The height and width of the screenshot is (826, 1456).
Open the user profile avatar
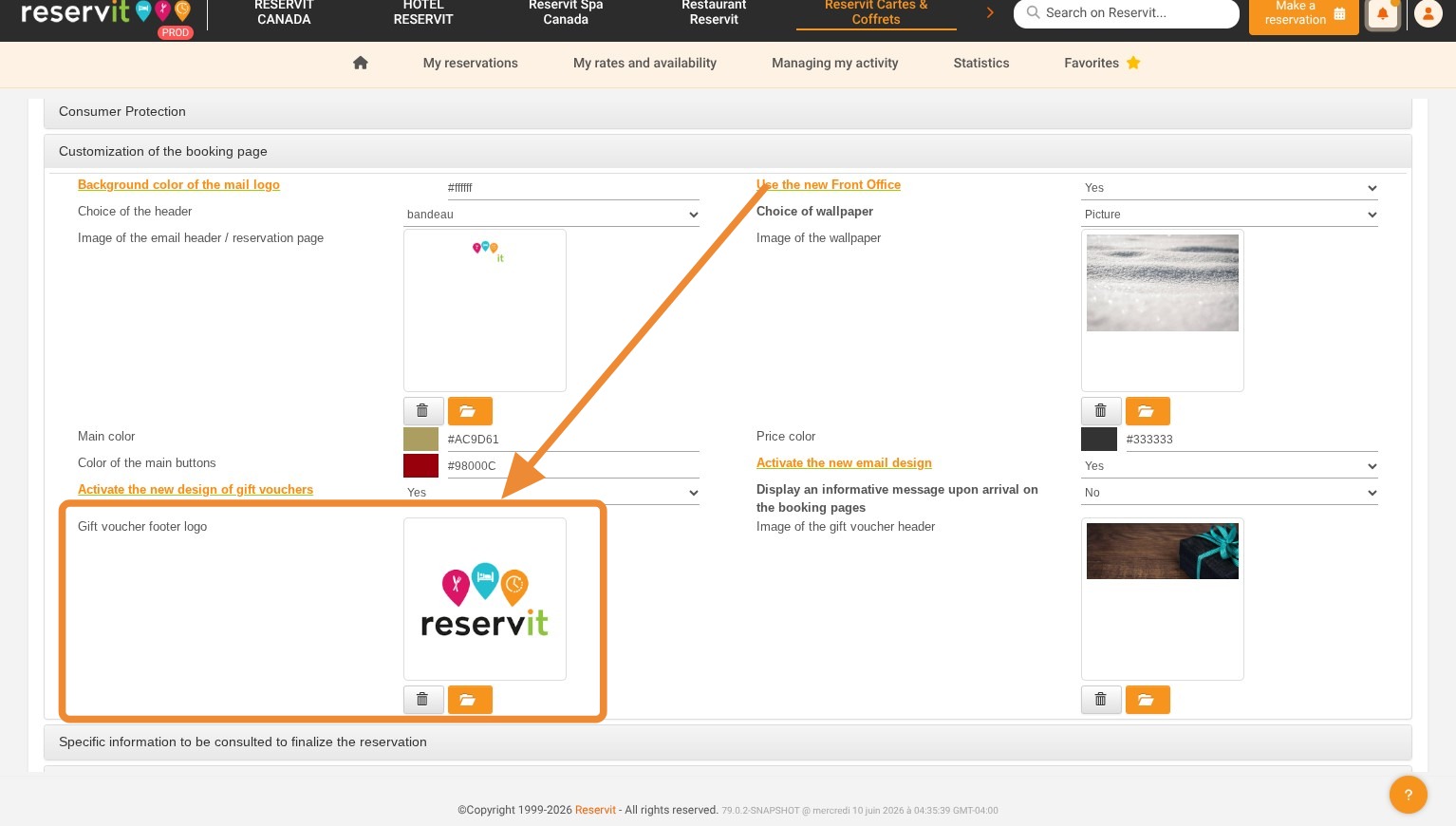coord(1428,14)
